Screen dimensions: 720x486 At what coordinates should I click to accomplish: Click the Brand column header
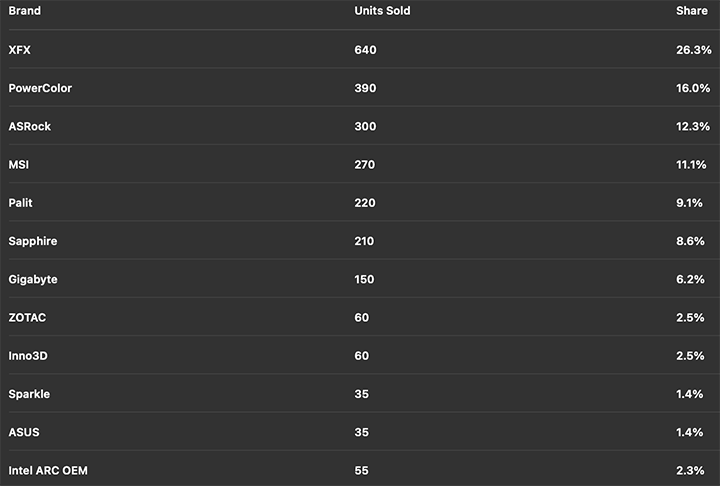[x=24, y=11]
